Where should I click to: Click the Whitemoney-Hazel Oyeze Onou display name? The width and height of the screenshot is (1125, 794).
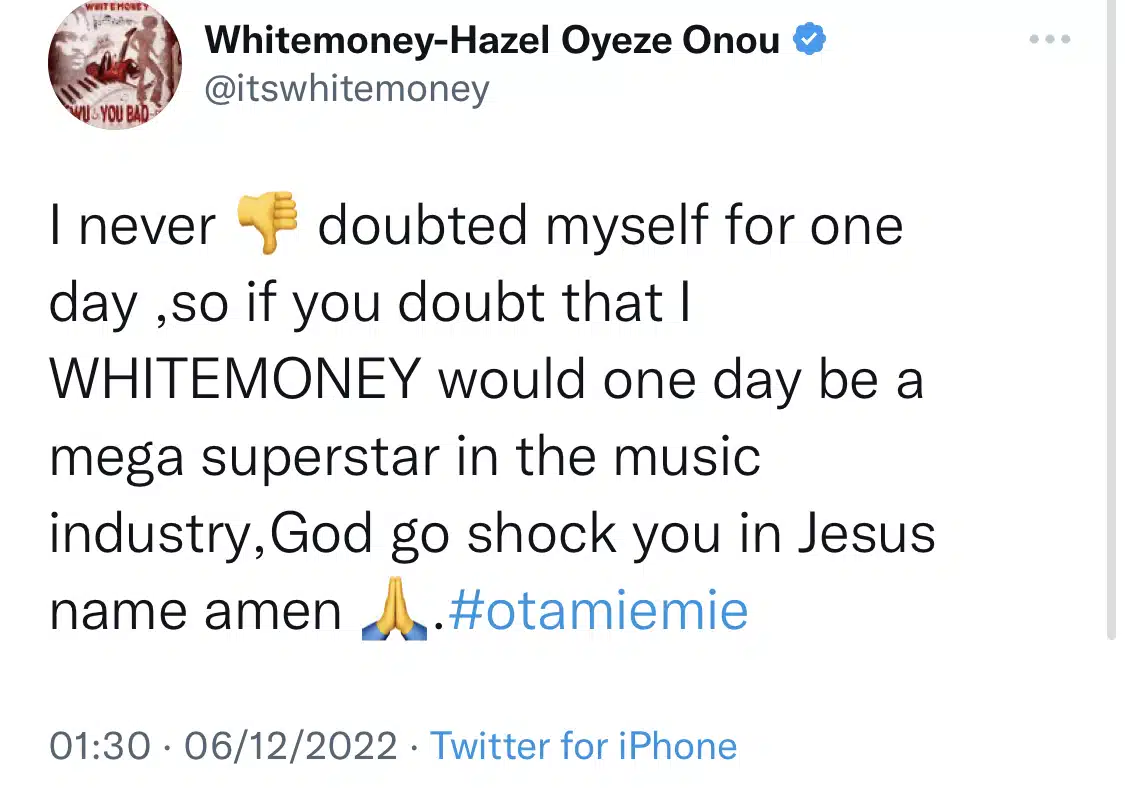click(x=492, y=40)
